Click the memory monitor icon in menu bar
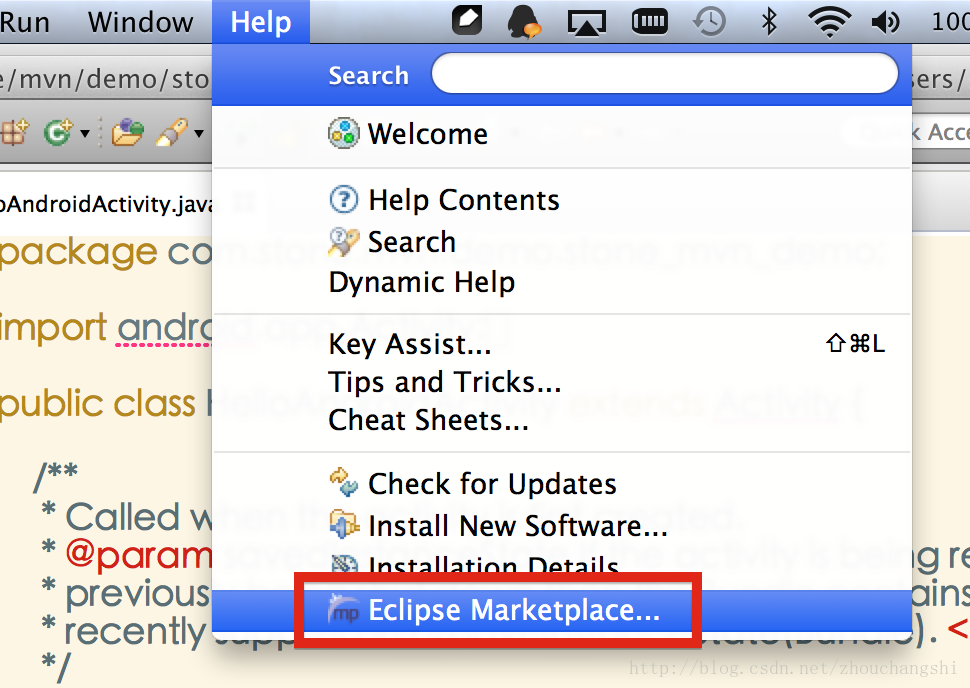970x688 pixels. pos(650,22)
